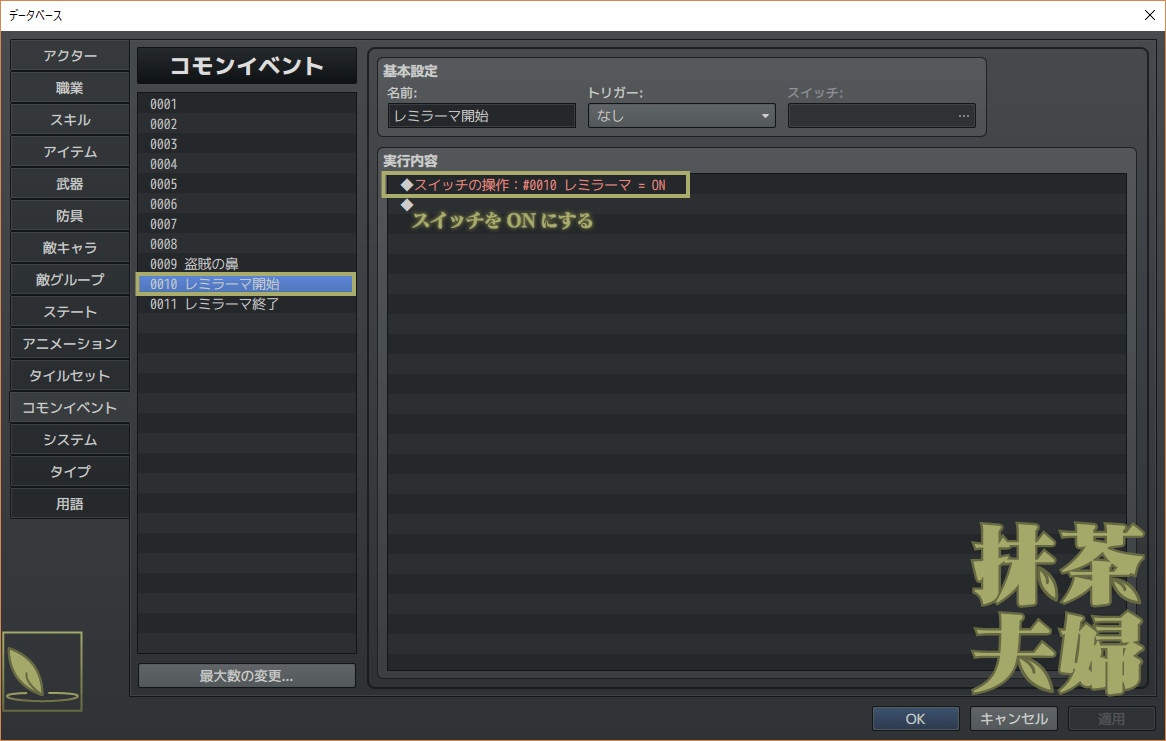Screen dimensions: 1166x741
Task: Open the システム tab
Action: (70, 440)
